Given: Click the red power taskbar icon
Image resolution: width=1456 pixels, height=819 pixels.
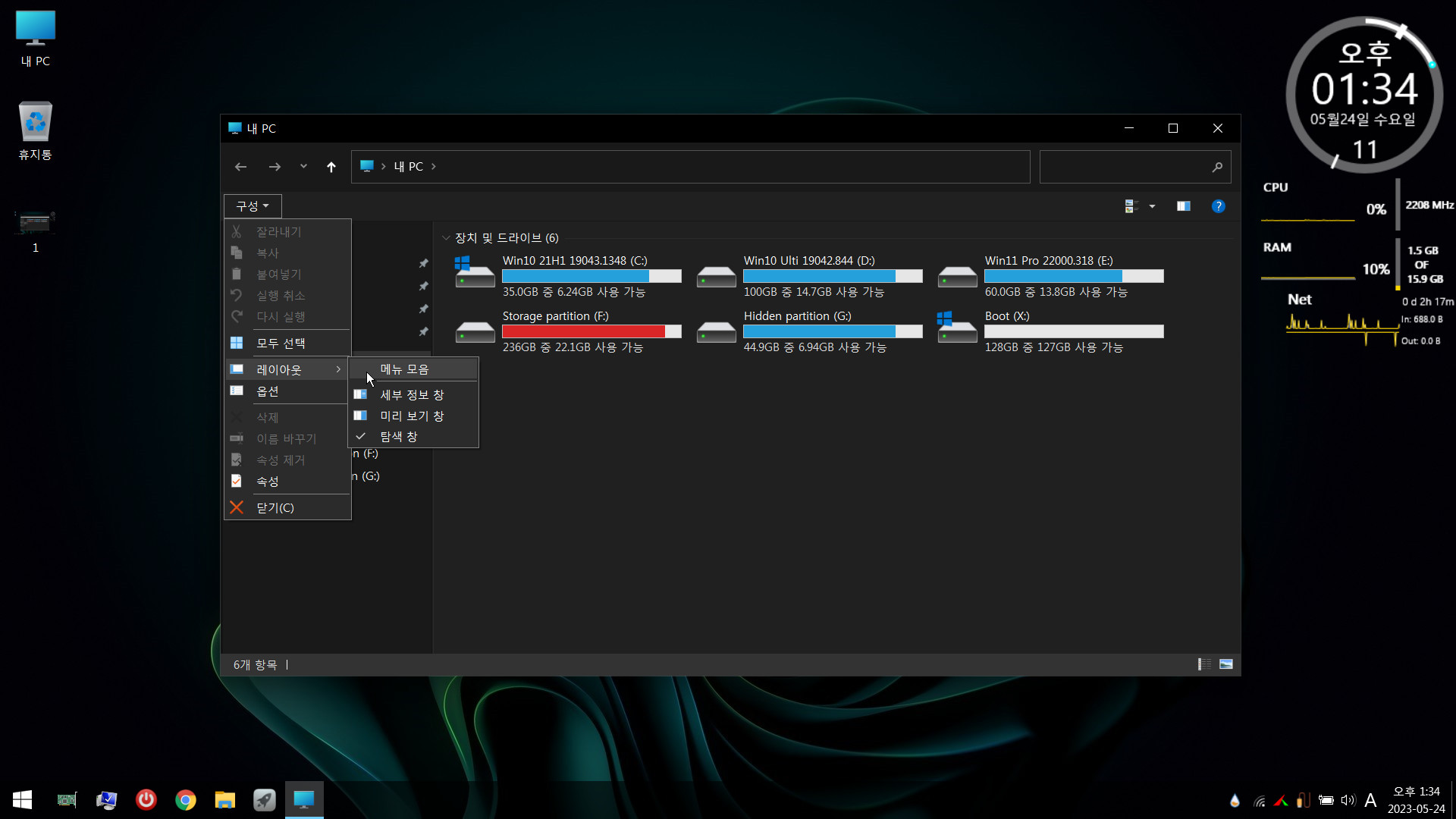Looking at the screenshot, I should tap(146, 800).
